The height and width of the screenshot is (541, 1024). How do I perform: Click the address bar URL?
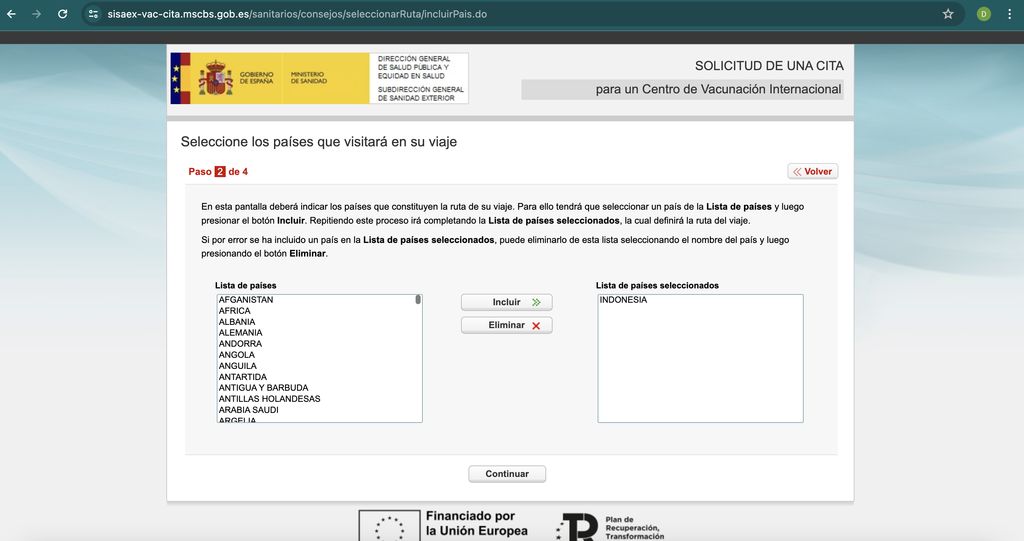[x=297, y=14]
